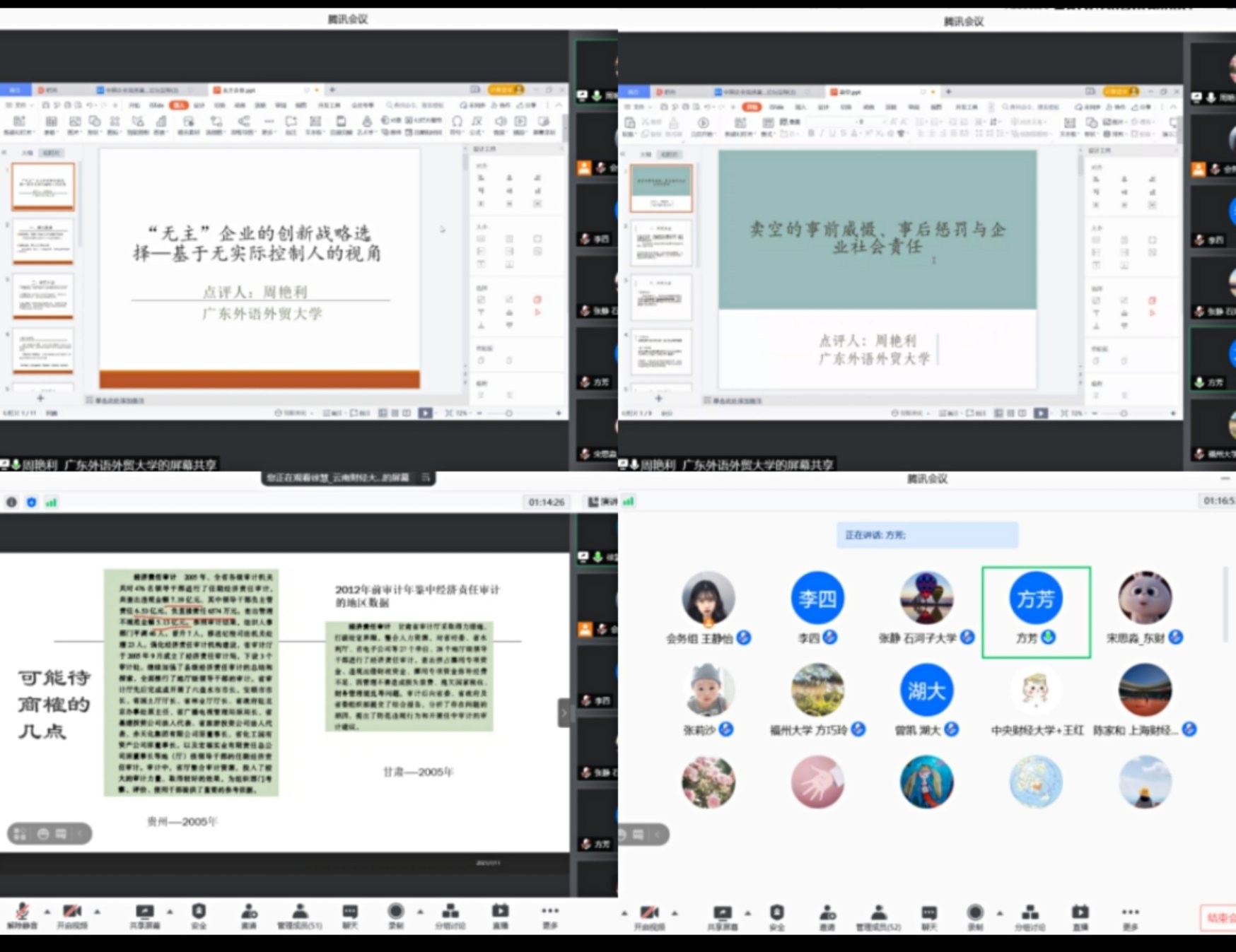Screen dimensions: 1236x952
Task: Click 邀请 invite icon in the 管理成员(52) toolbar
Action: 827,914
